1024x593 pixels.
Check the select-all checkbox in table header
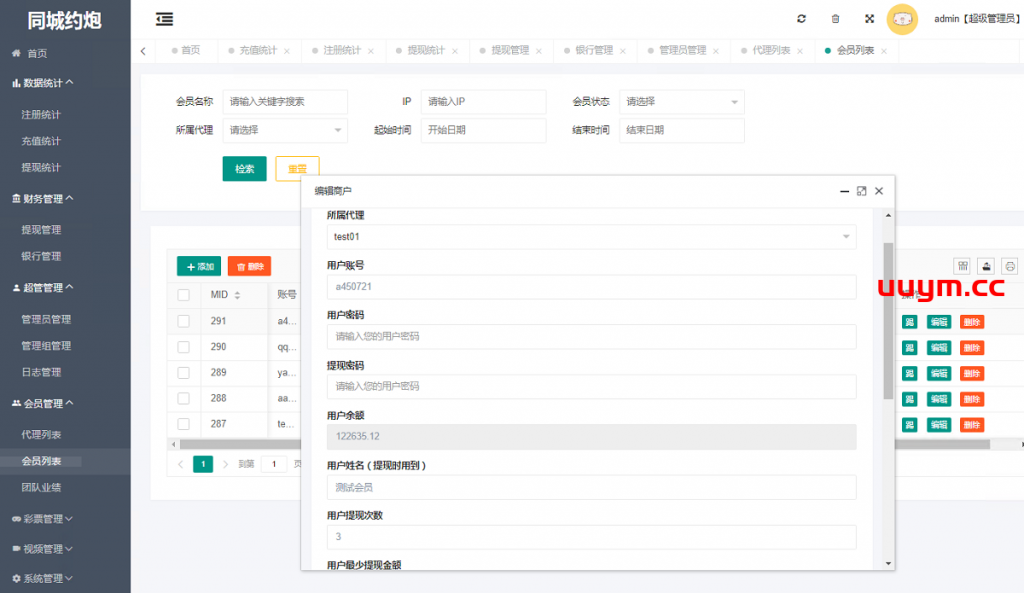click(x=183, y=295)
